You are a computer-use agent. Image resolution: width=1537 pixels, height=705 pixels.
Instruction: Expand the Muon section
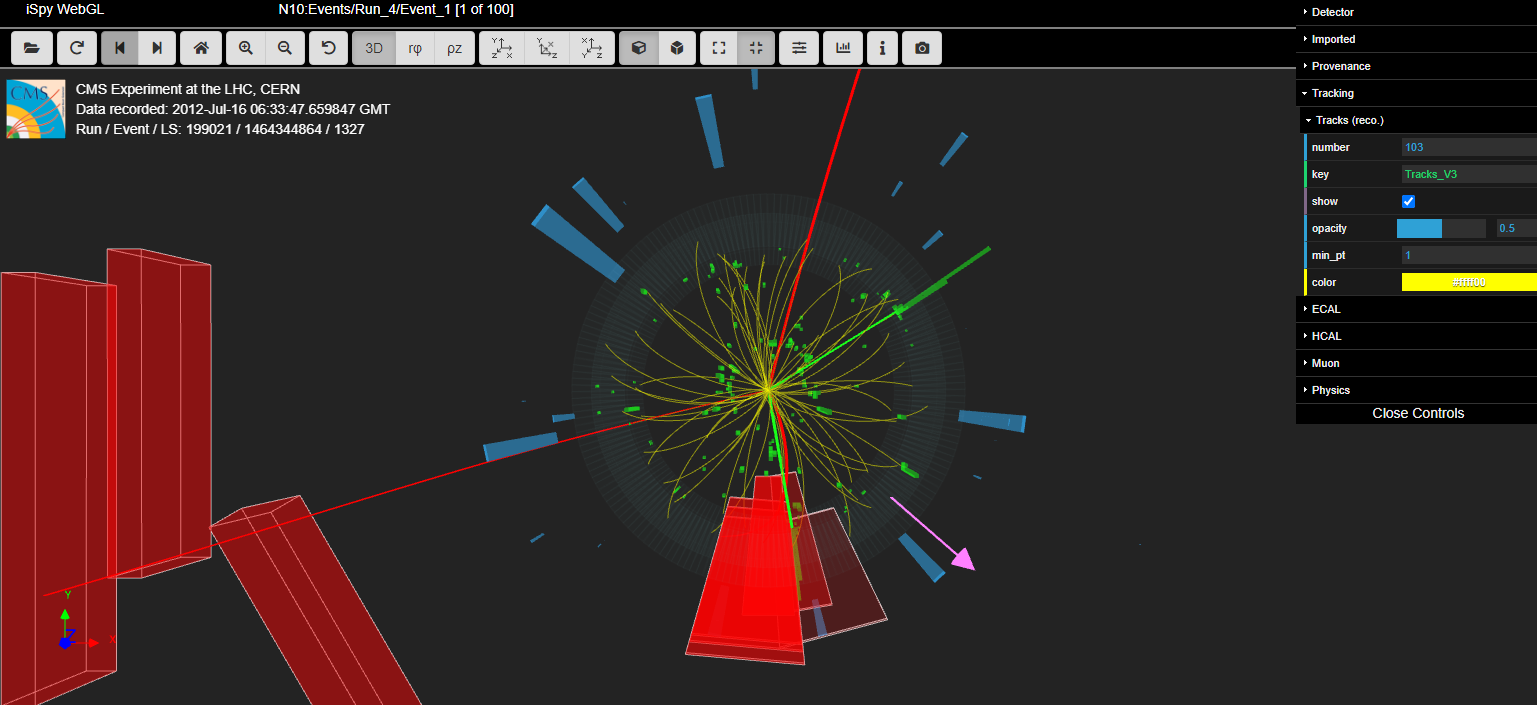coord(1325,363)
